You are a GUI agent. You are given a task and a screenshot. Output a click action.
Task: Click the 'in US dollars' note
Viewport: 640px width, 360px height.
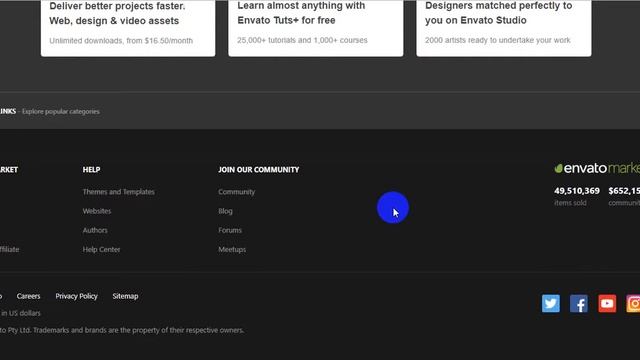coord(20,313)
